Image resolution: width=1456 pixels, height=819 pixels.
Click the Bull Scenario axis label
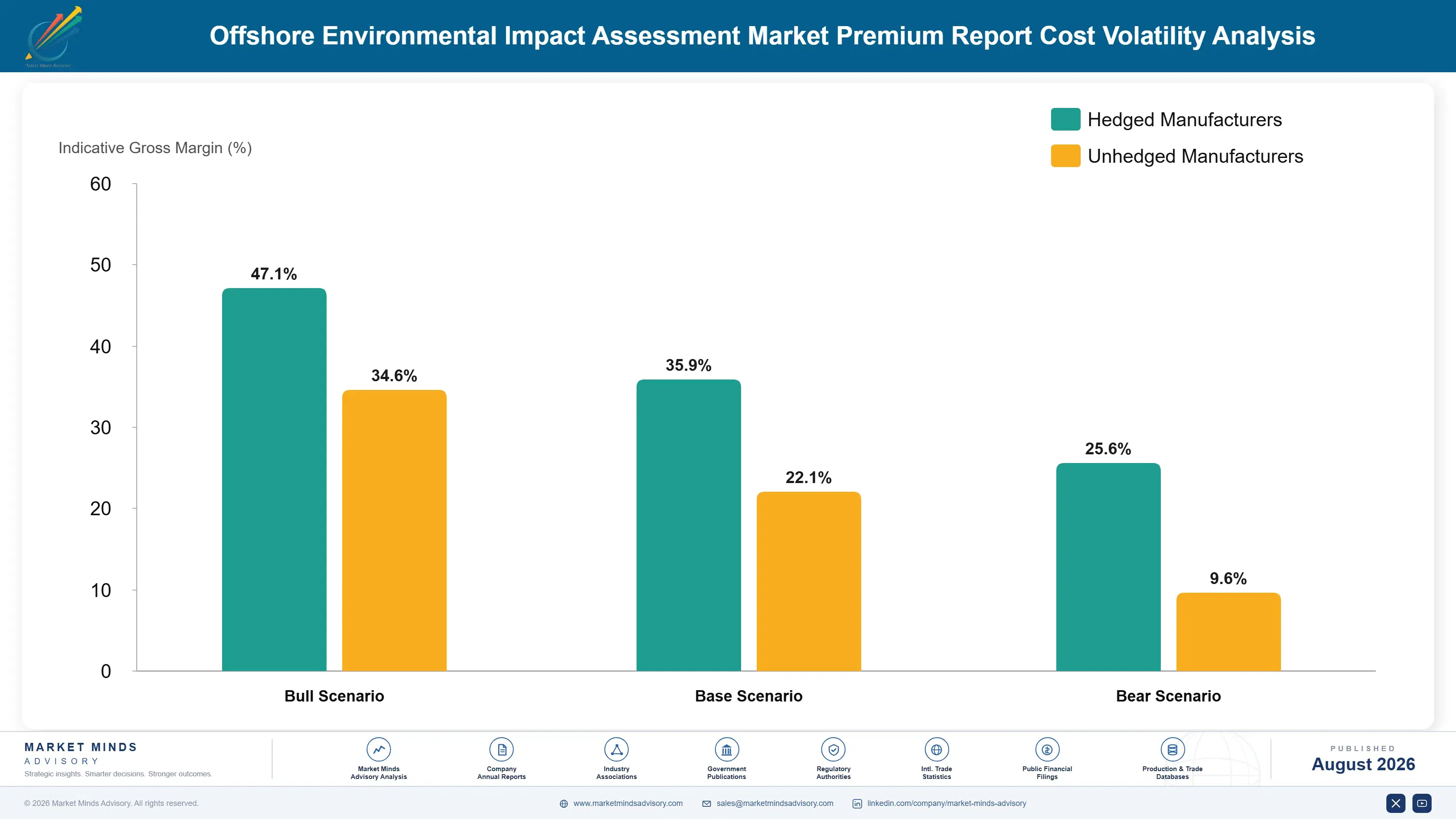334,696
